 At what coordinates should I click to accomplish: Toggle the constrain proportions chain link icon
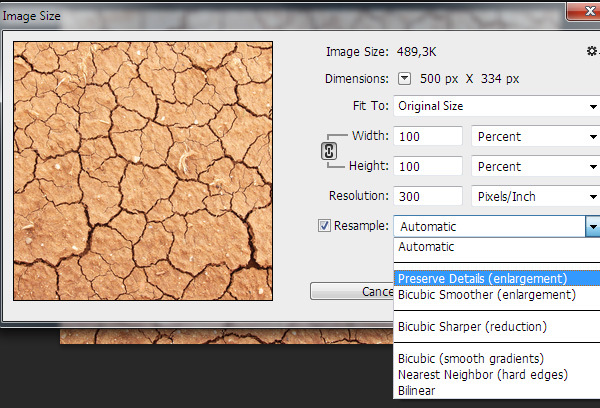(x=326, y=151)
